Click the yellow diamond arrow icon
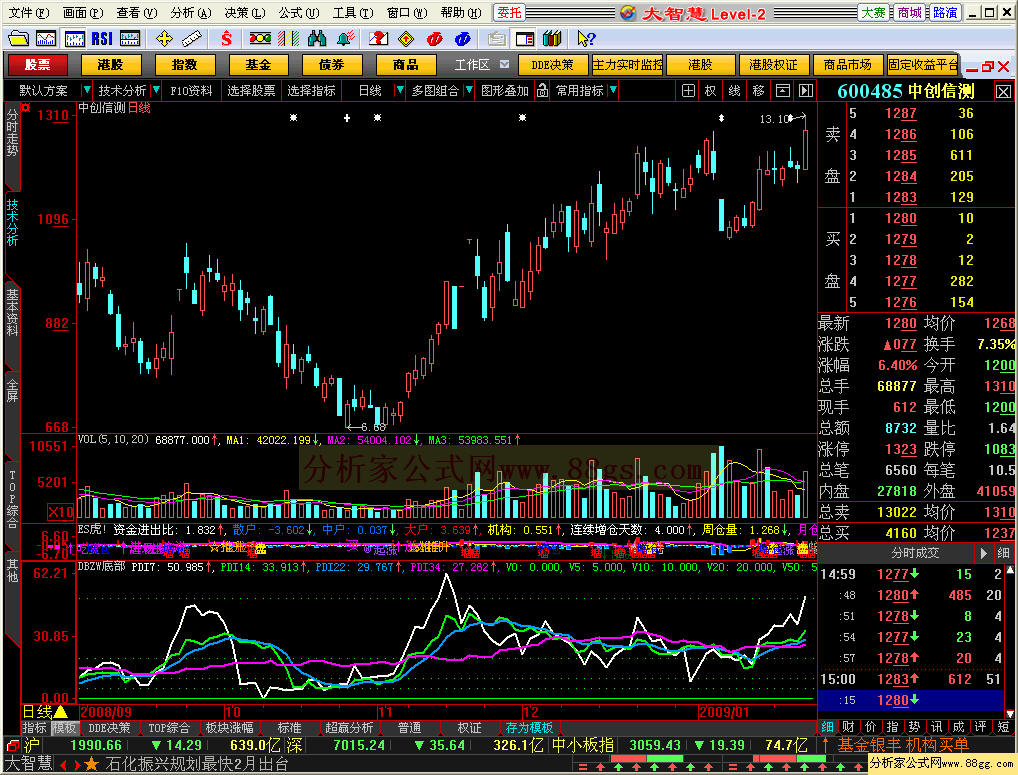 point(406,39)
